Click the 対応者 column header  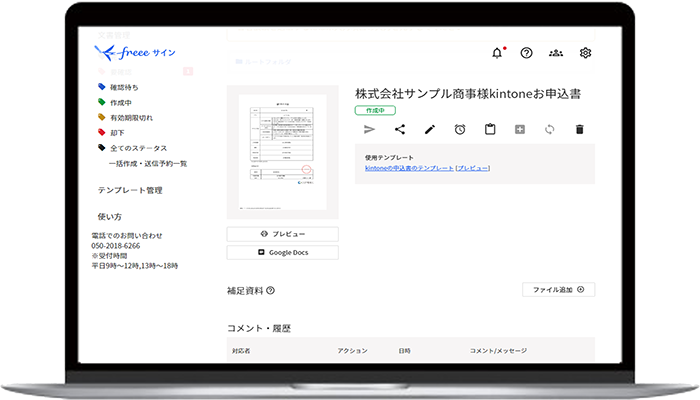pyautogui.click(x=241, y=351)
